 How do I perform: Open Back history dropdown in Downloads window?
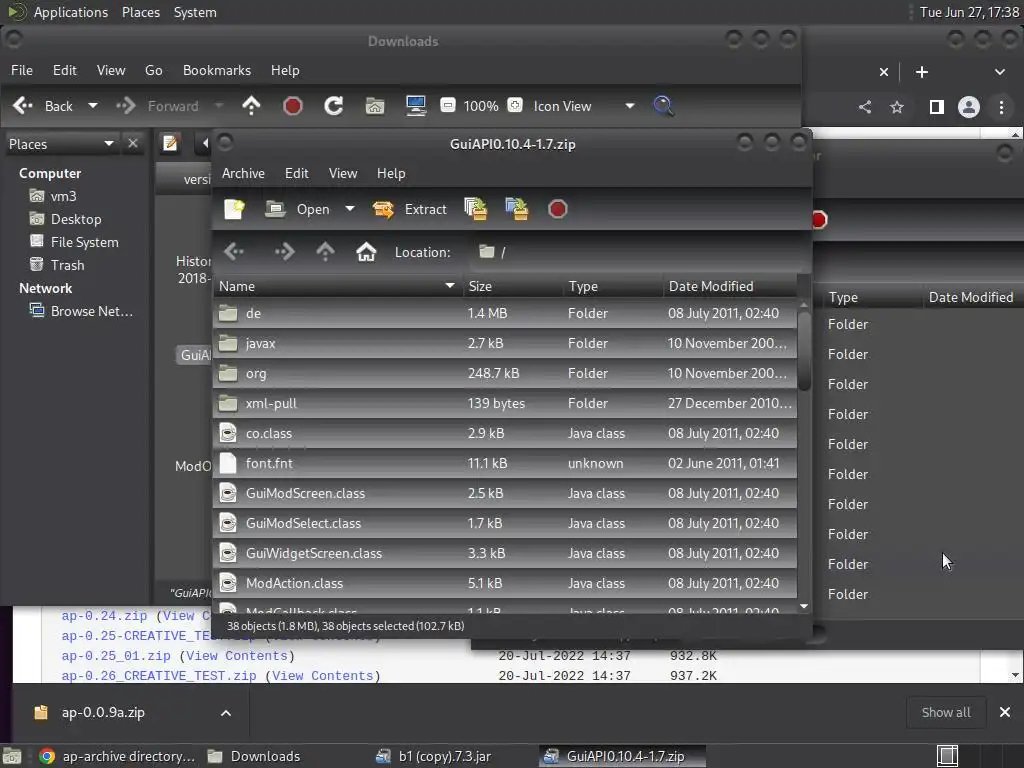93,106
